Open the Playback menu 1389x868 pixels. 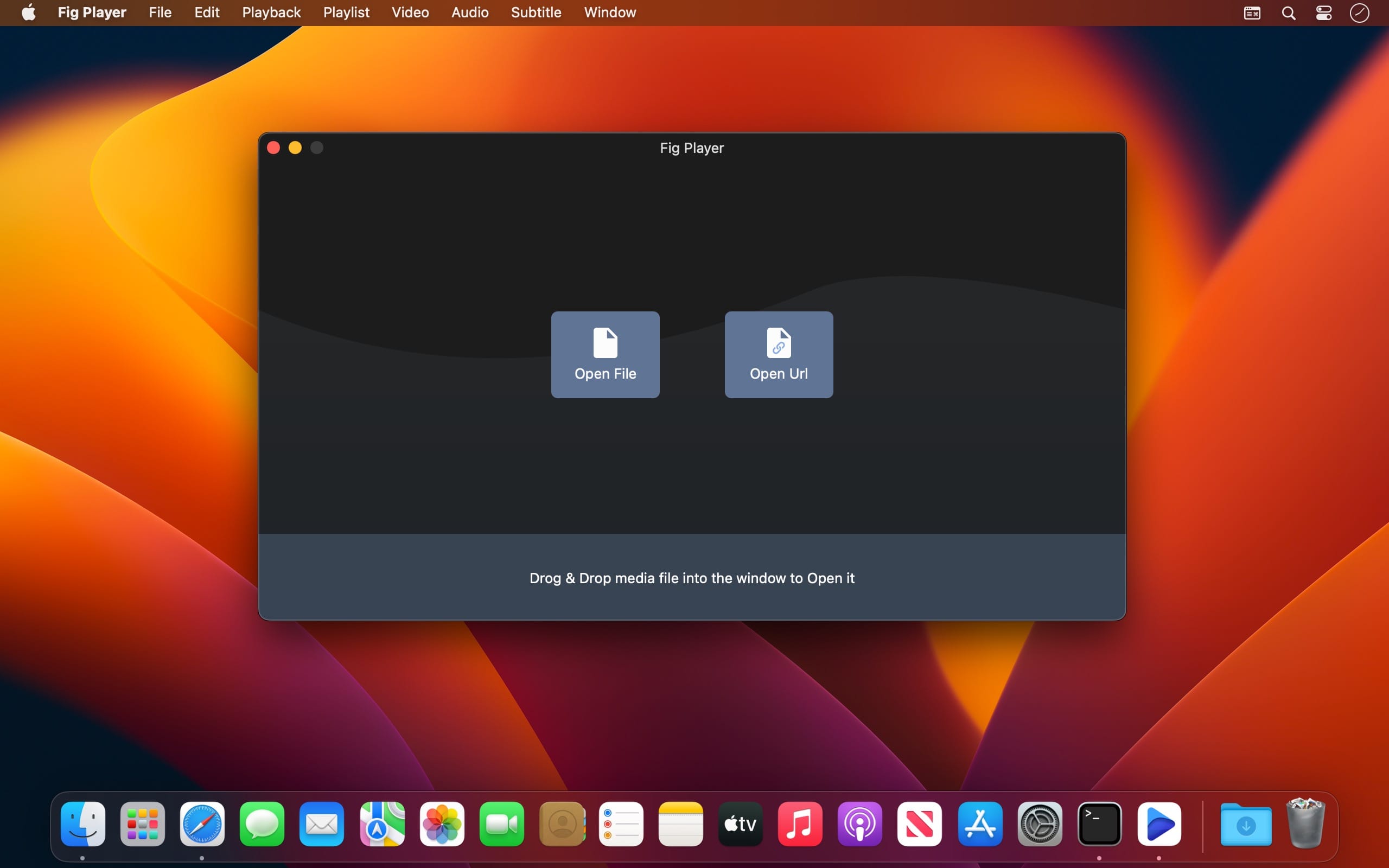(x=271, y=12)
